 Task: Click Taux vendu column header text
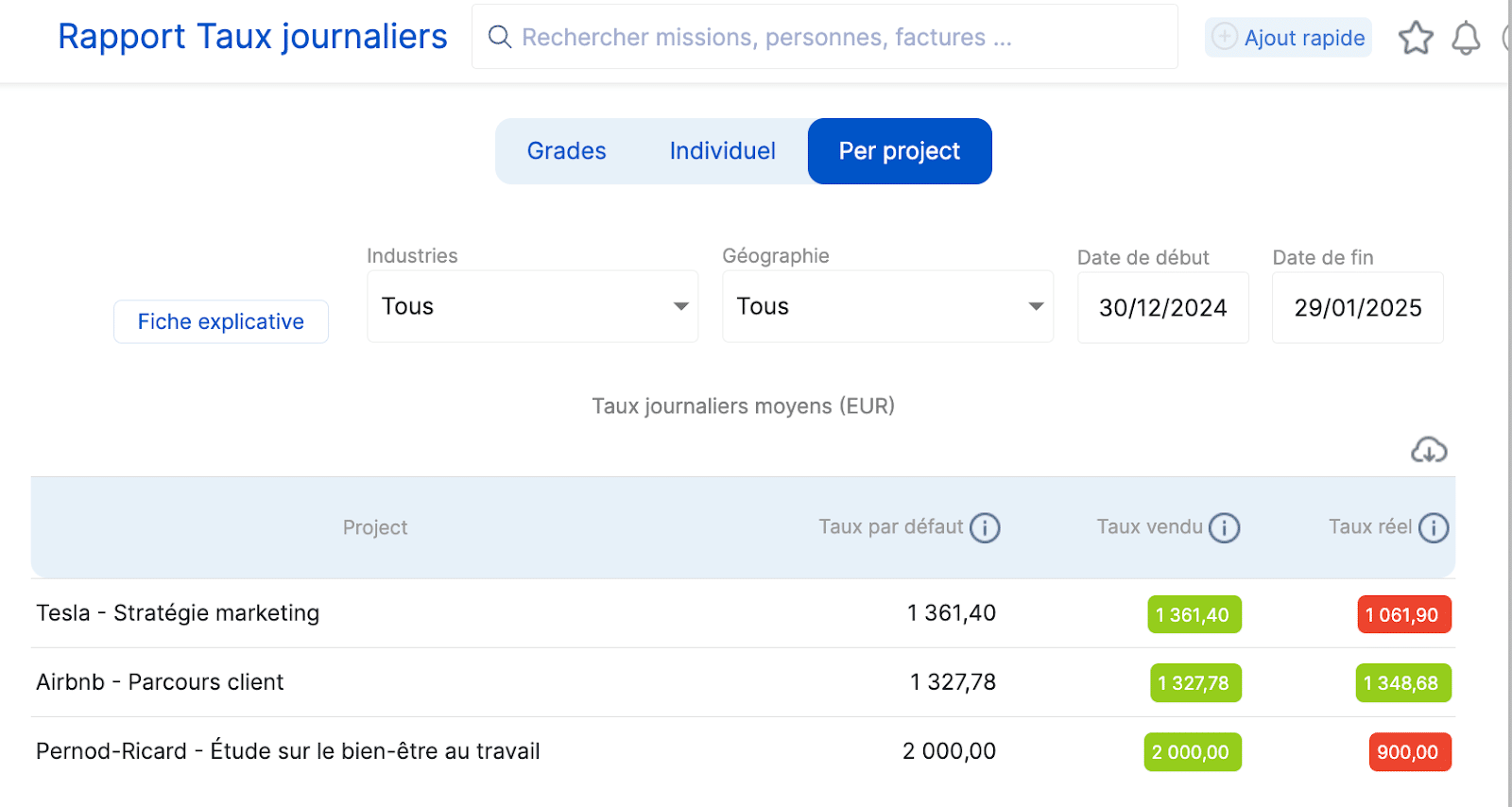(1149, 526)
